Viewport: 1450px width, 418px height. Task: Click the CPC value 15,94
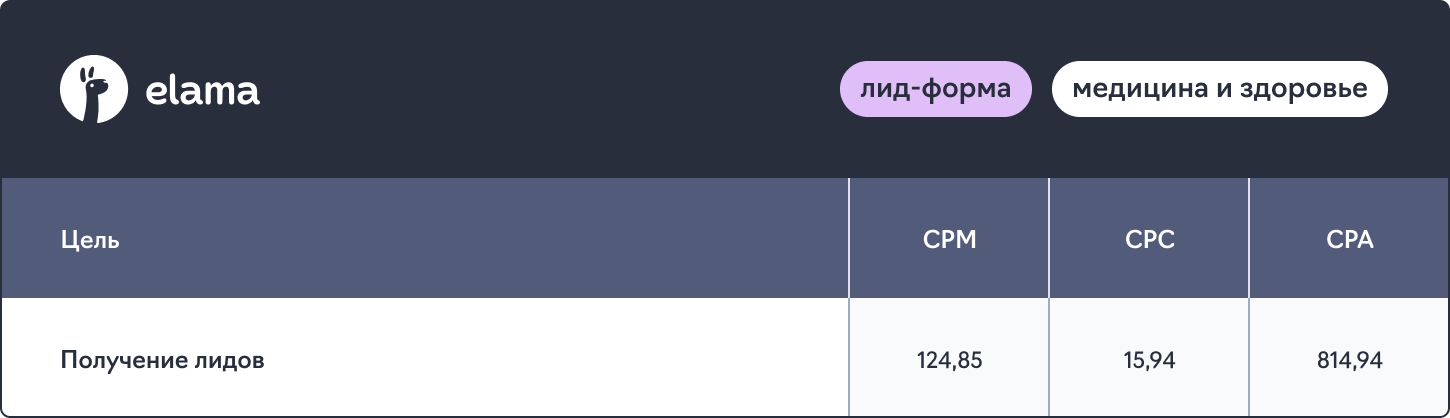pos(1149,360)
